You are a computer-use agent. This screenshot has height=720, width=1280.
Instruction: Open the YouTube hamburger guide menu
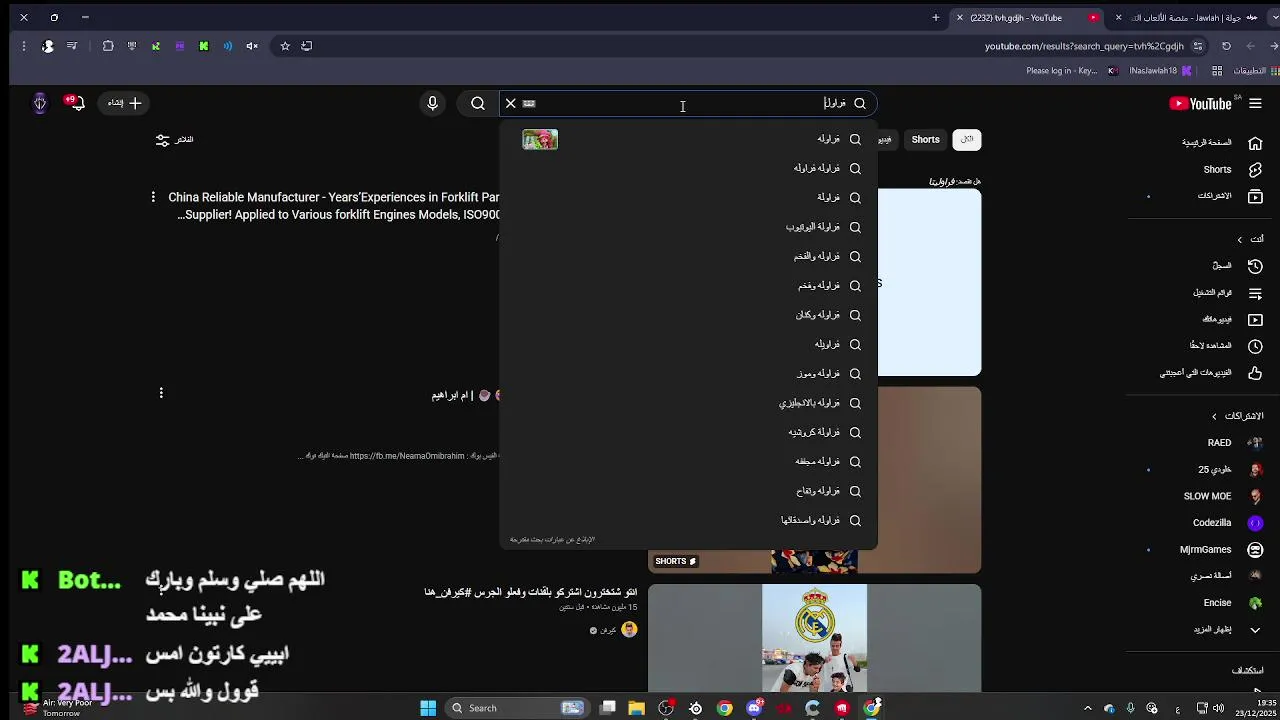(1255, 103)
